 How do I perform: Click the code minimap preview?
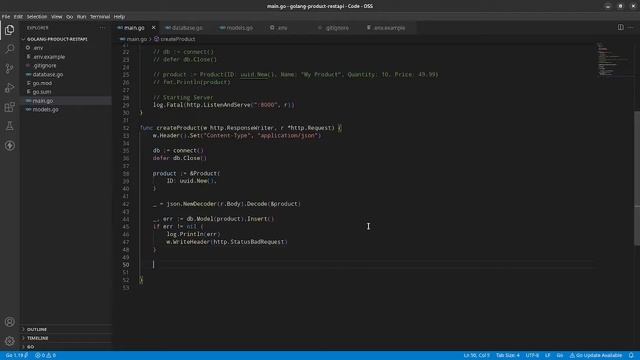[x=614, y=59]
